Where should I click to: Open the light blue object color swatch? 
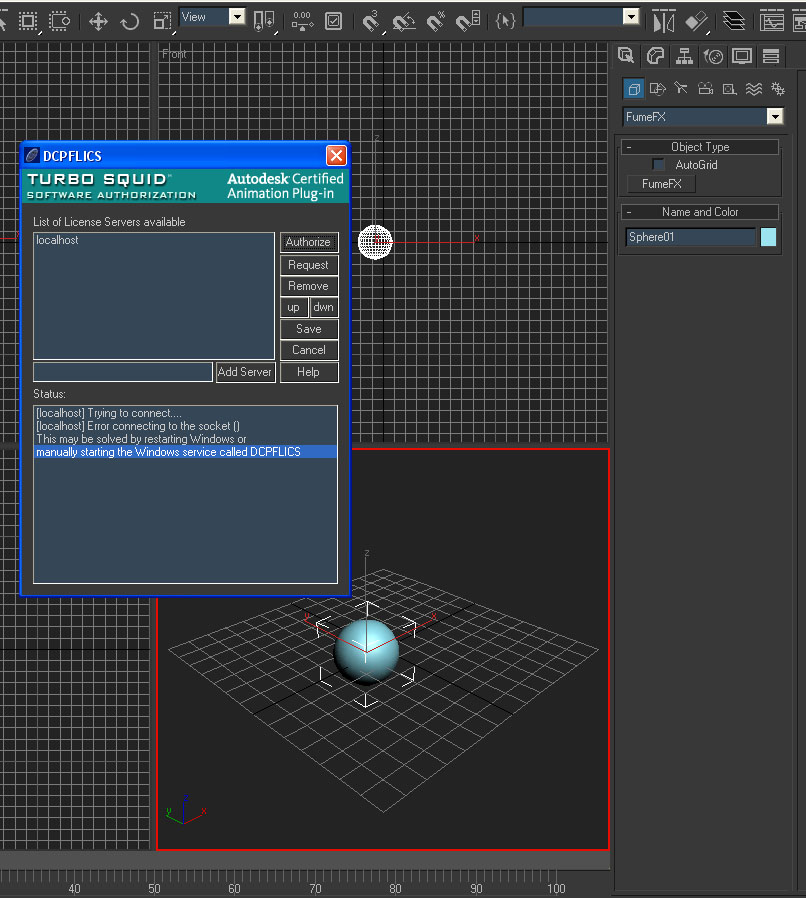[x=768, y=237]
